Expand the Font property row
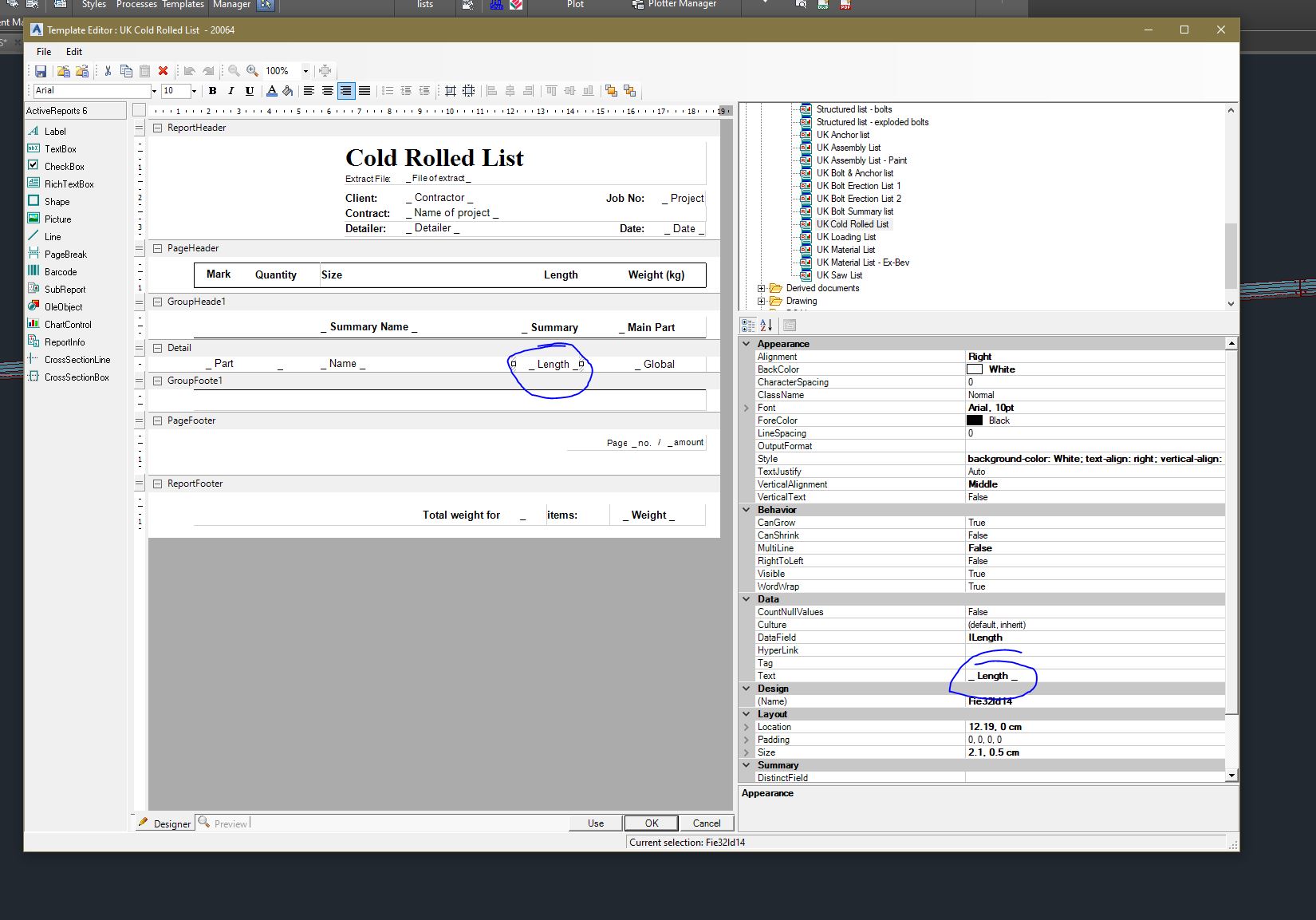The width and height of the screenshot is (1316, 920). click(747, 408)
